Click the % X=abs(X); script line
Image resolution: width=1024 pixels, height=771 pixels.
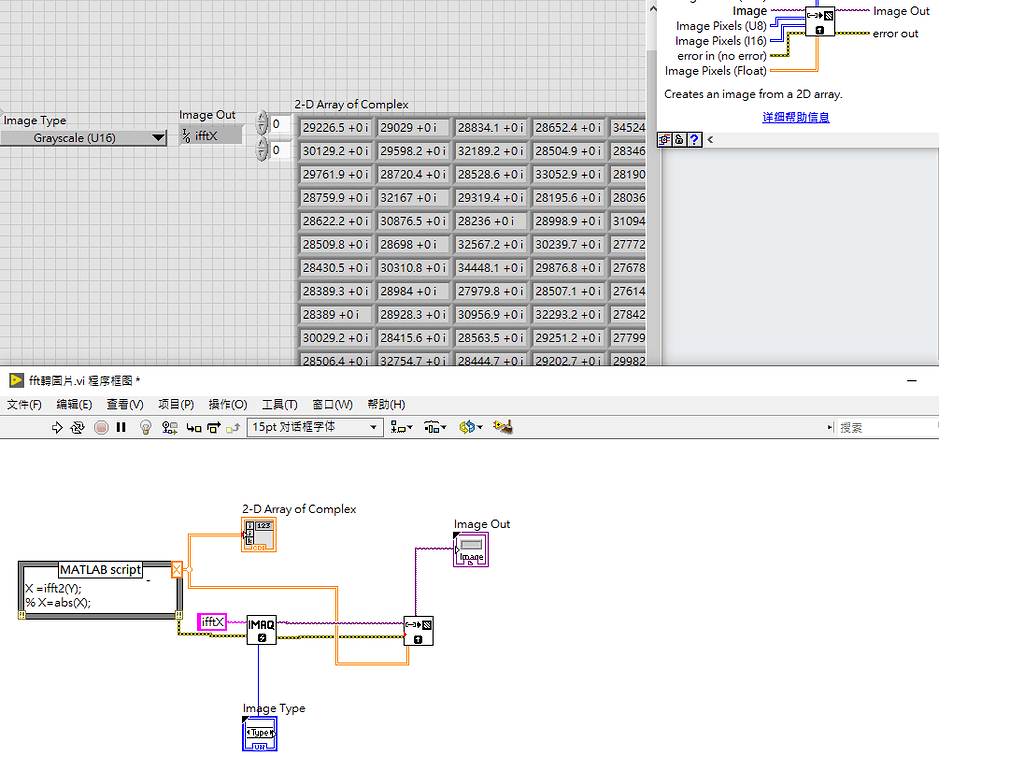tap(58, 603)
